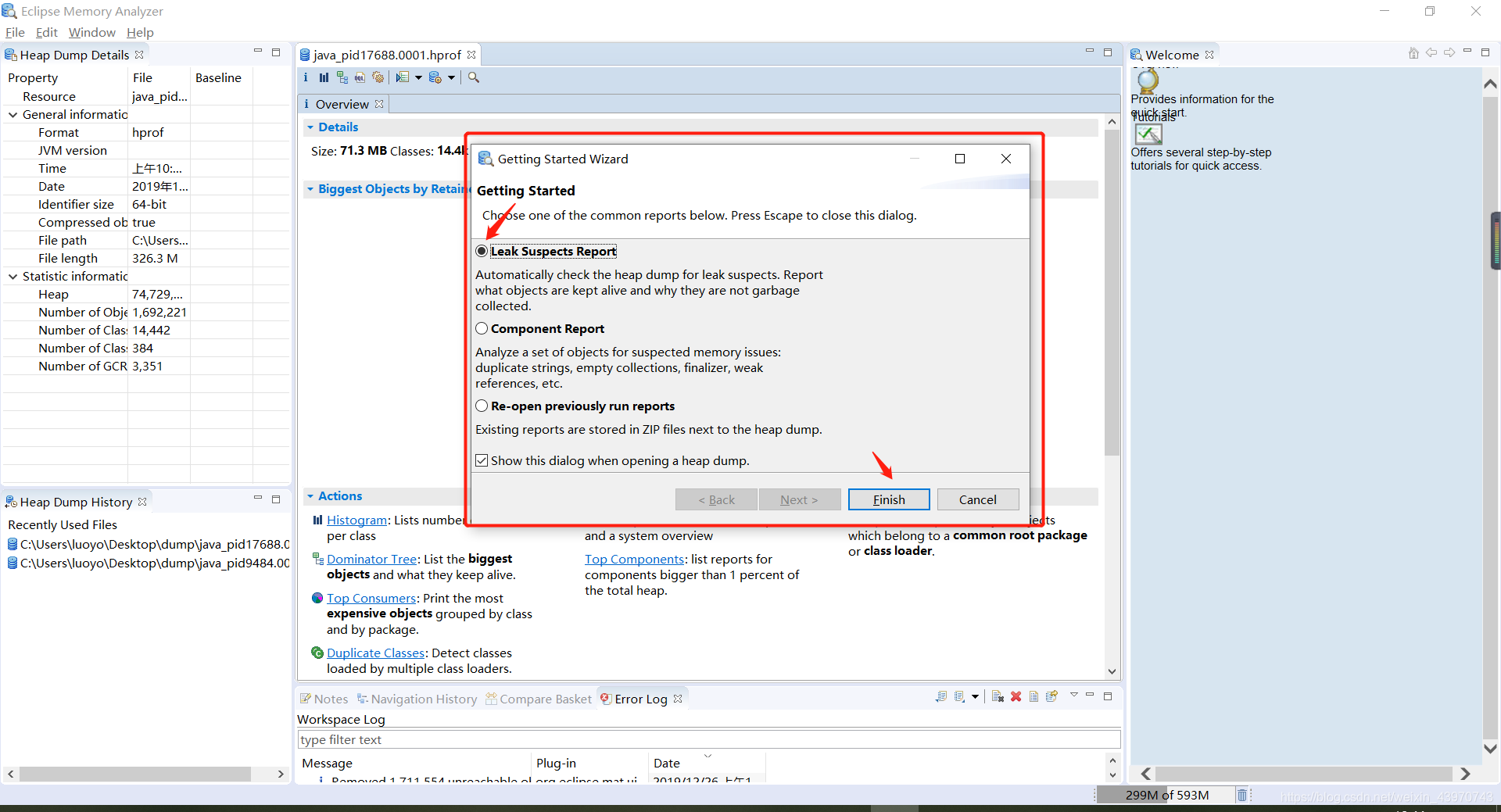Close the java_pid17688.0001.hprof editor tab
This screenshot has width=1501, height=812.
471,55
